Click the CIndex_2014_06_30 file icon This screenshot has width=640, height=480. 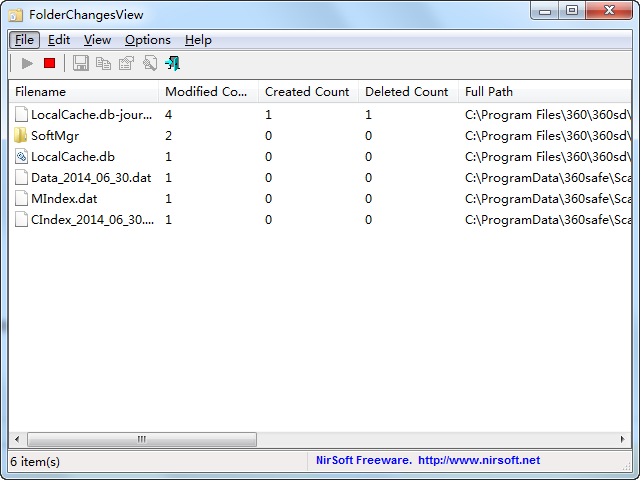pos(21,220)
